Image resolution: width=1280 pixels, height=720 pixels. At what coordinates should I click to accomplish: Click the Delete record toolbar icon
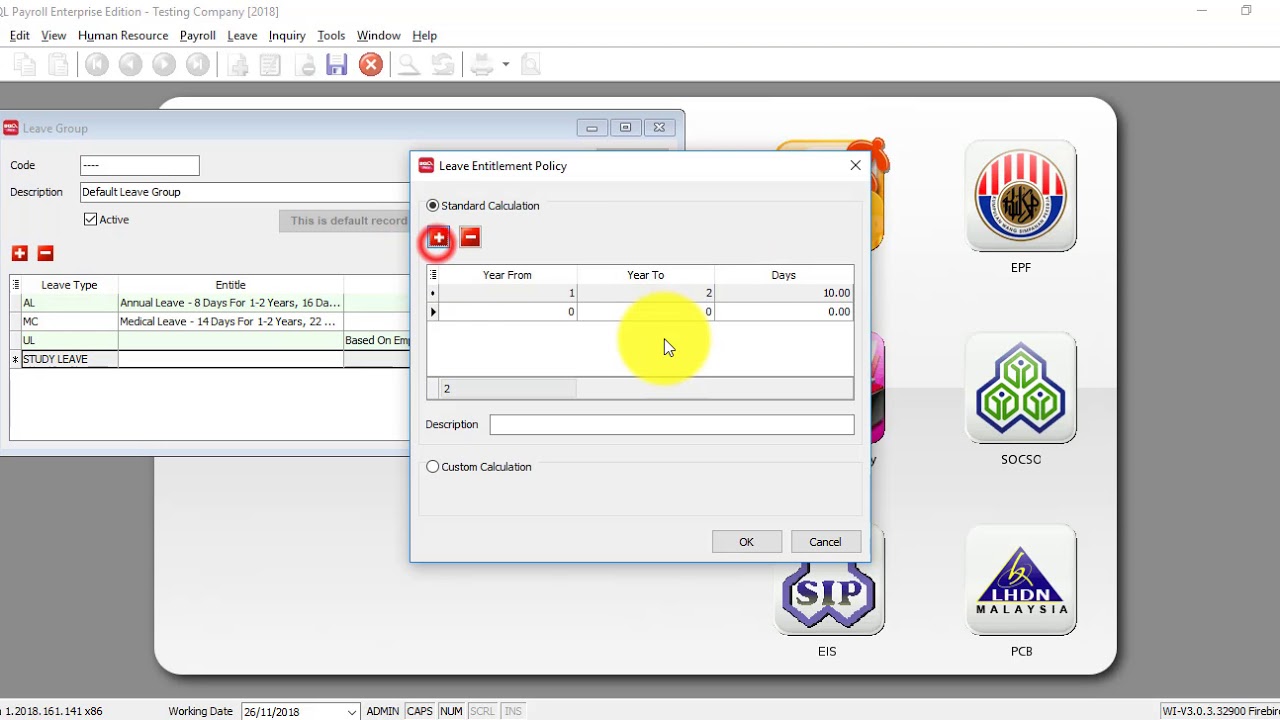coord(306,65)
